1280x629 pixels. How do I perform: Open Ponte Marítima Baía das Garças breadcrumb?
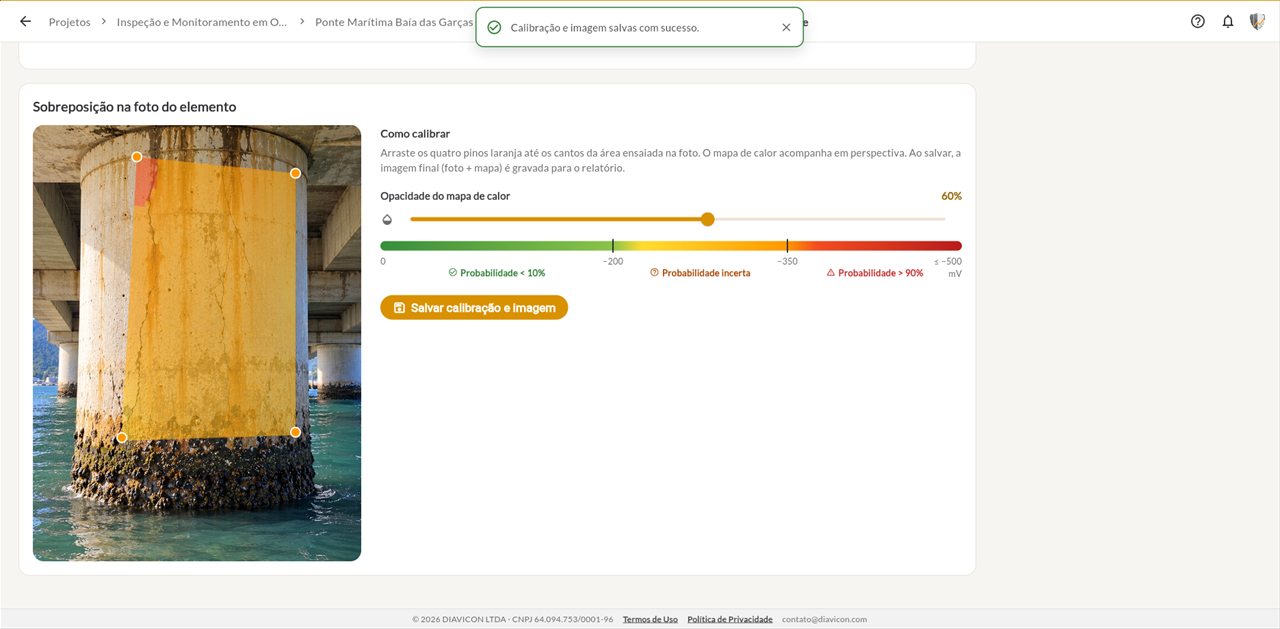point(394,22)
